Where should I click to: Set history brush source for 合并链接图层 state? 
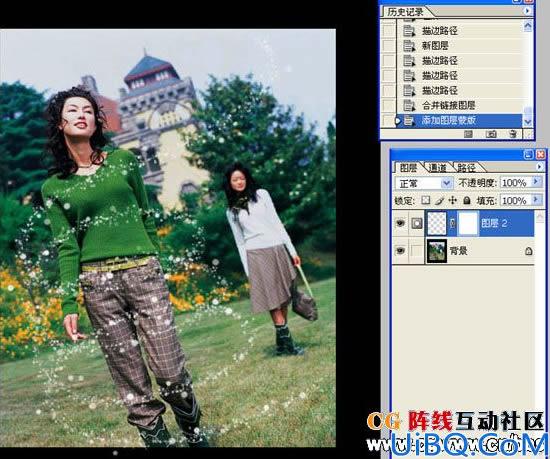[389, 105]
